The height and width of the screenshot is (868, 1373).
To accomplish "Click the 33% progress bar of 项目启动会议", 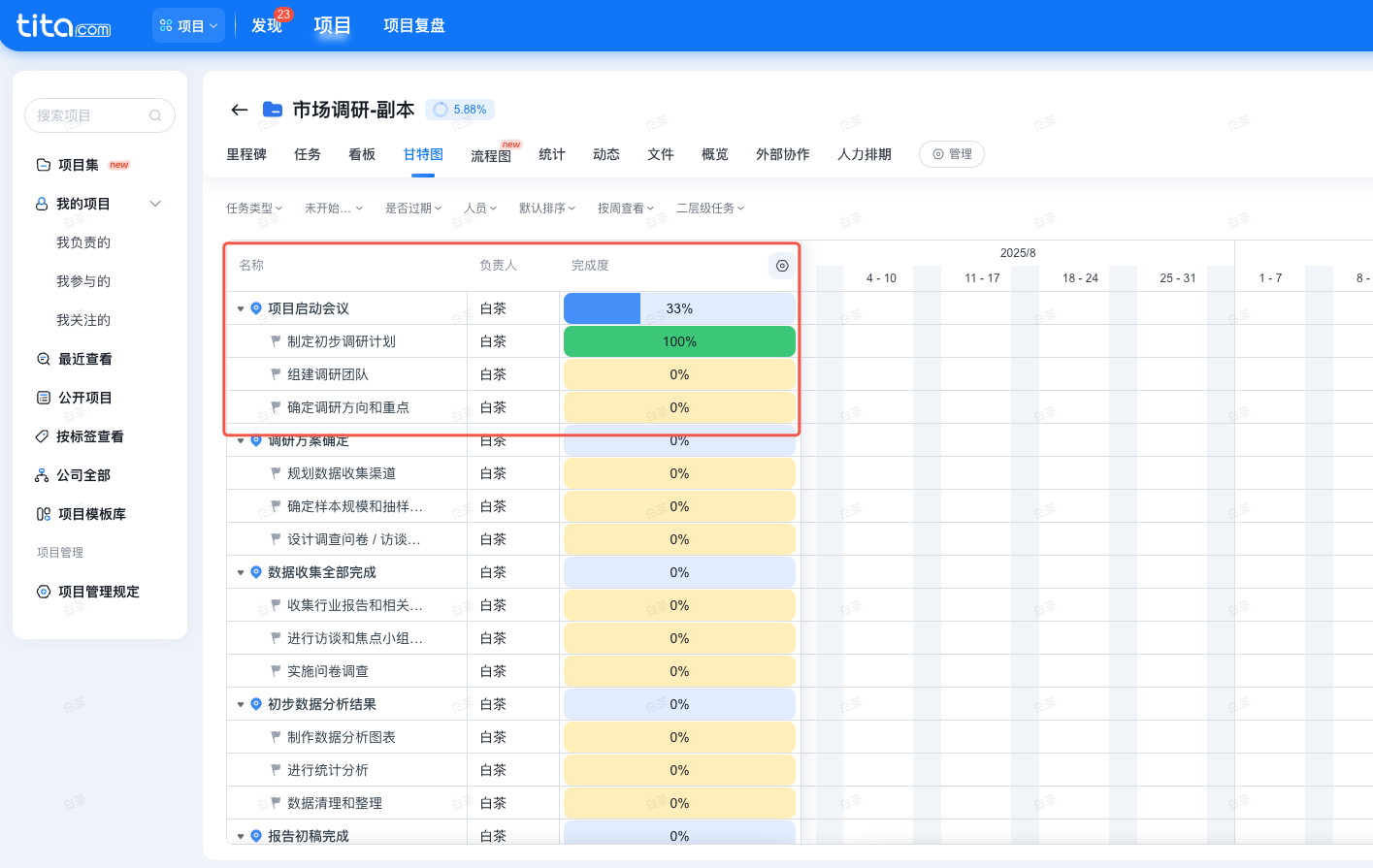I will click(678, 307).
